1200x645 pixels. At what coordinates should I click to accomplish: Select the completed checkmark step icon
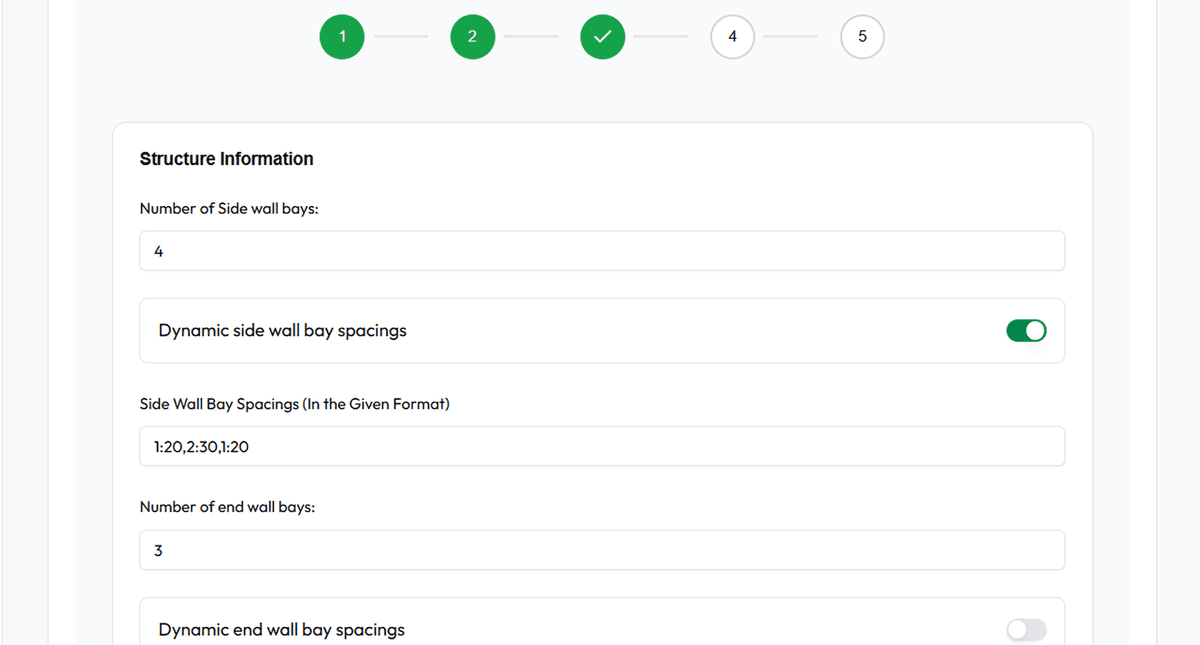point(602,37)
